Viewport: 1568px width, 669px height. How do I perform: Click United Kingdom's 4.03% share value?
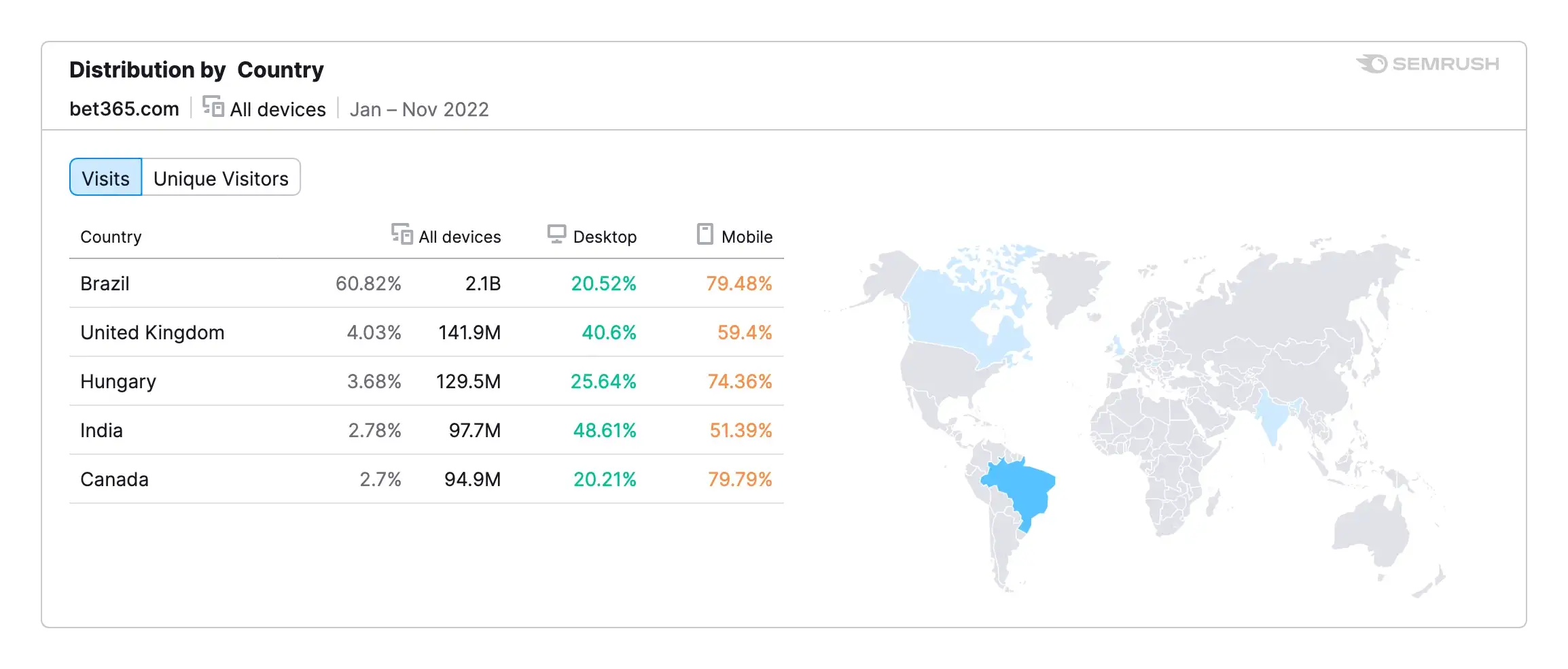[x=374, y=332]
